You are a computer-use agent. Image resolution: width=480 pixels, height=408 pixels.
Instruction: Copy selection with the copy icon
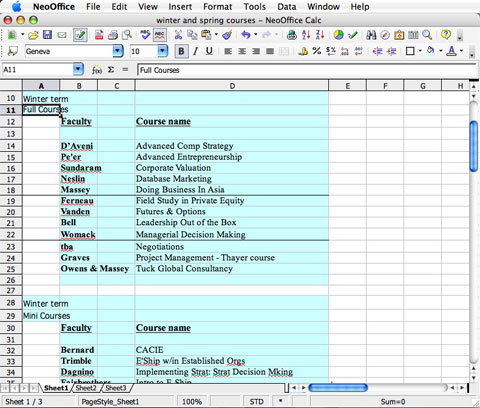point(192,35)
